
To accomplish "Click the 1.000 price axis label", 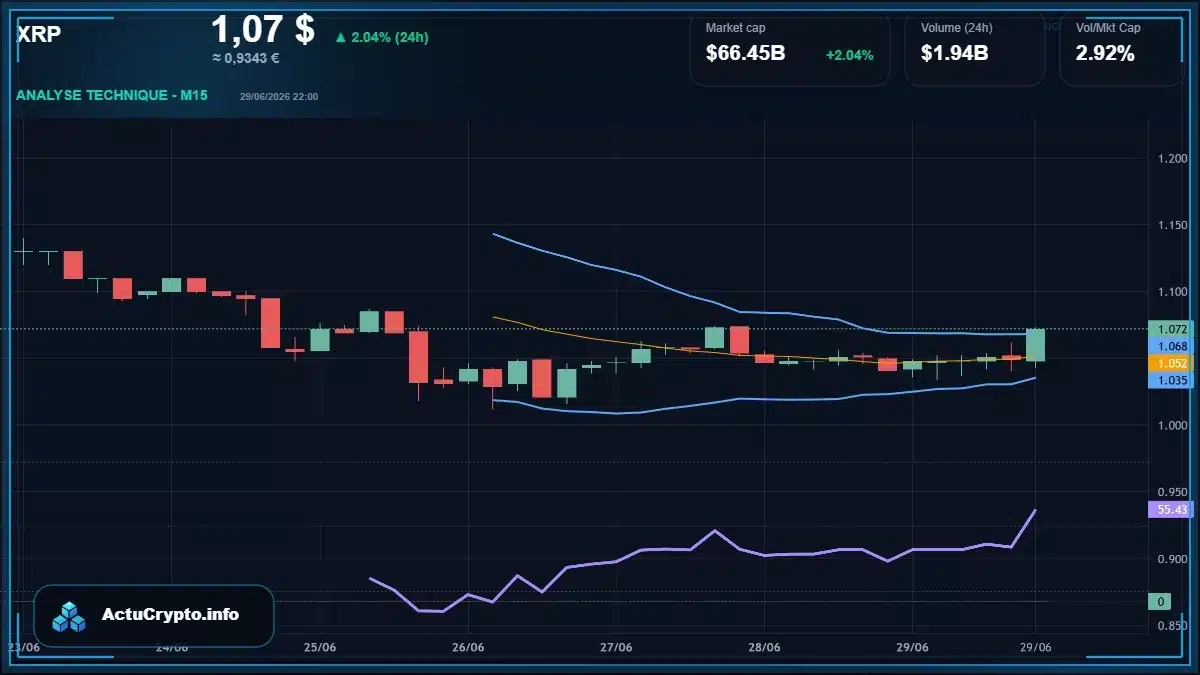I will click(1172, 426).
